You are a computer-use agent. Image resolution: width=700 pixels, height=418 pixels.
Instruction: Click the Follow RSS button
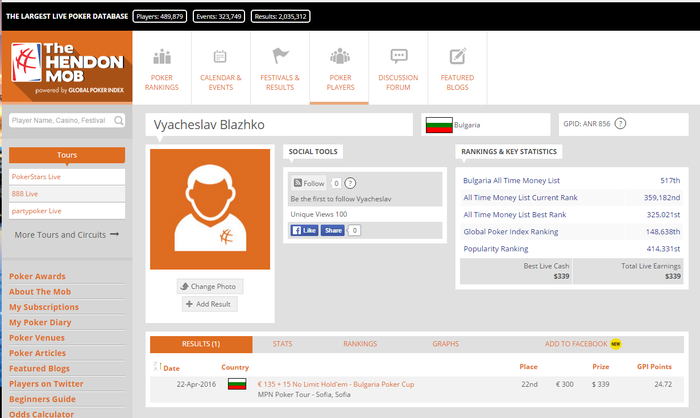(x=309, y=183)
